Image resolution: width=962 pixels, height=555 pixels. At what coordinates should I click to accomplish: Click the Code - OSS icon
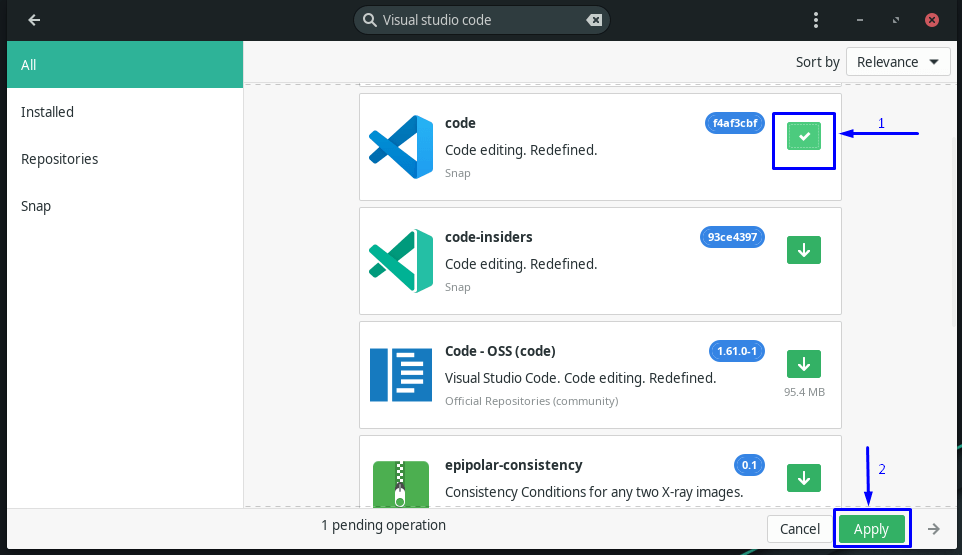(401, 375)
